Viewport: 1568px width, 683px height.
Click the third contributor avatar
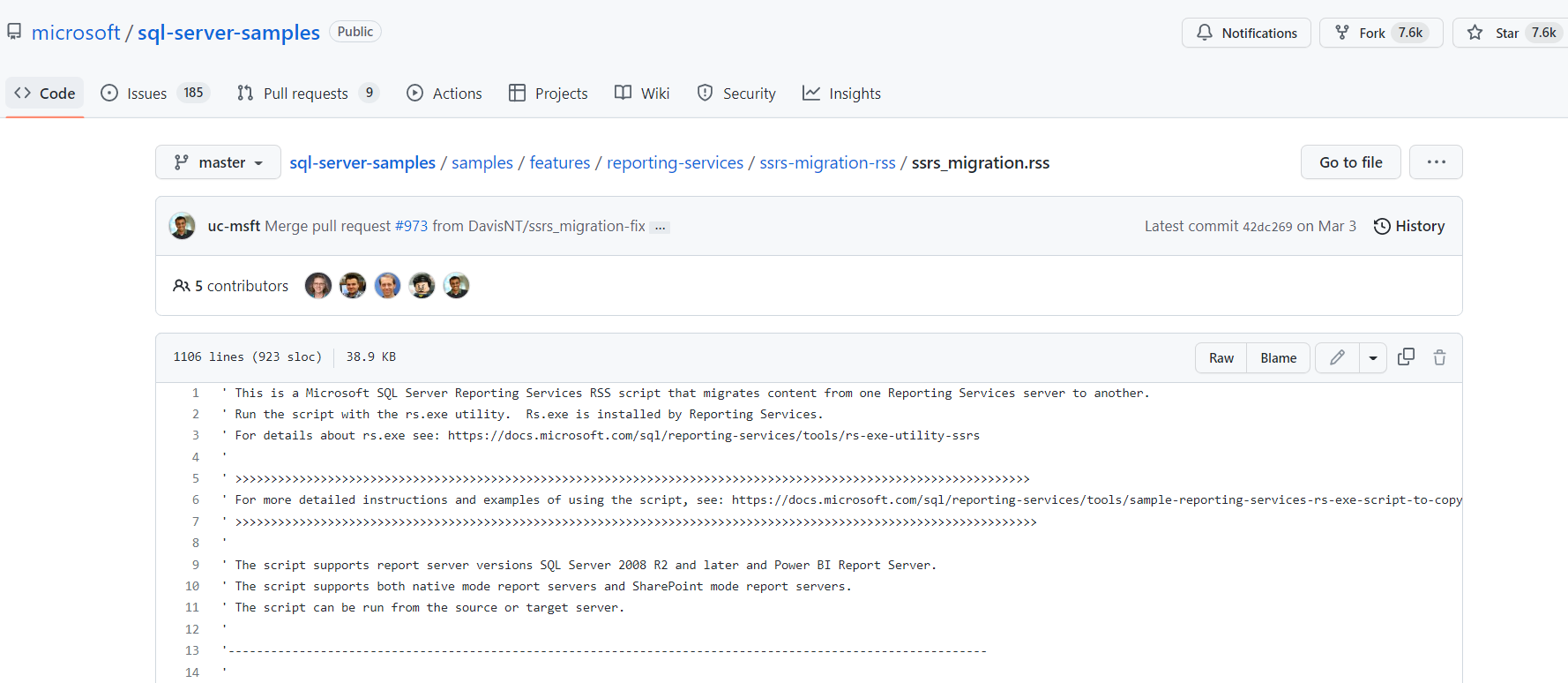point(387,286)
